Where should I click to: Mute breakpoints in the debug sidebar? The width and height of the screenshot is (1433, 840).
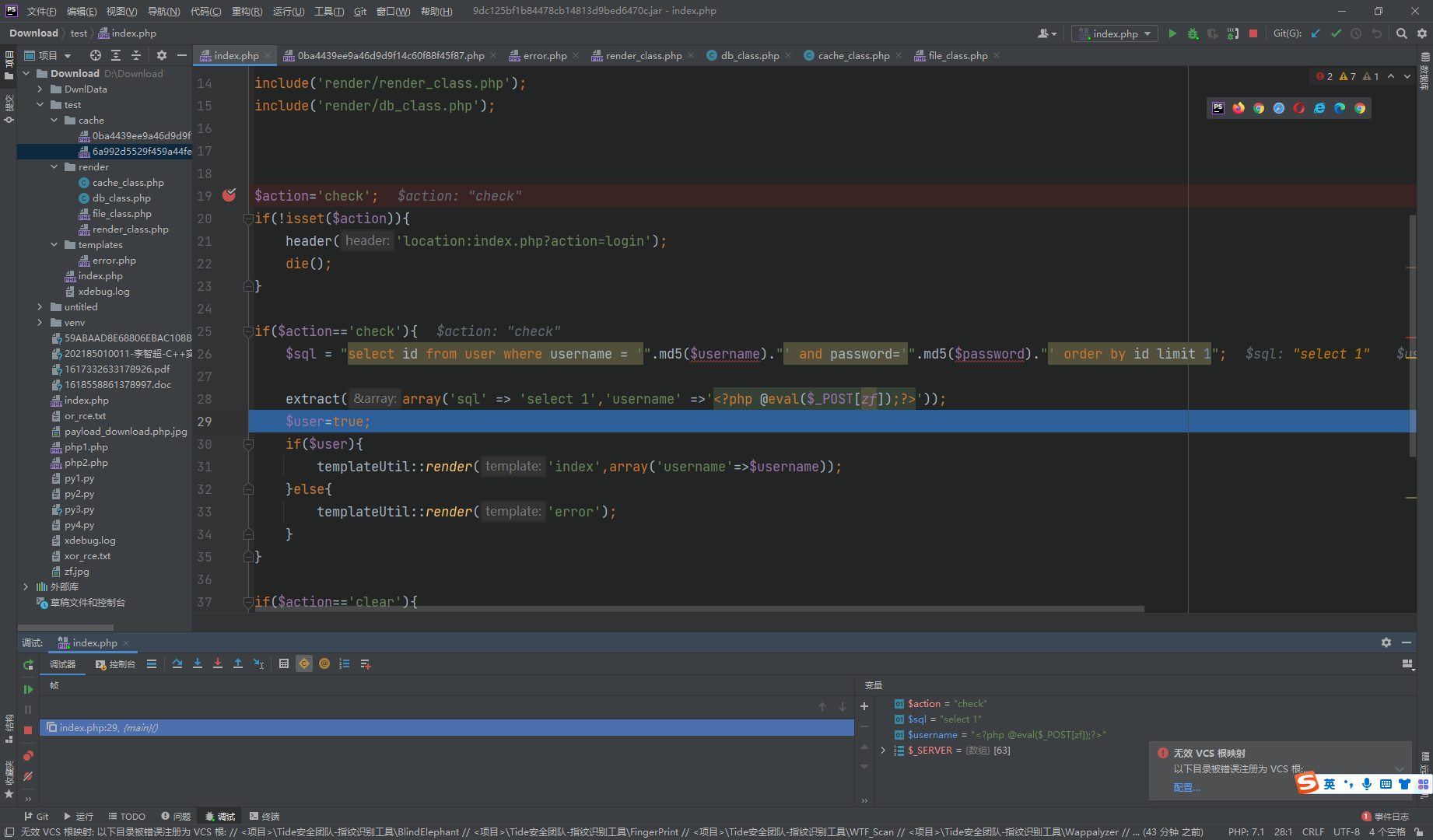[x=28, y=776]
